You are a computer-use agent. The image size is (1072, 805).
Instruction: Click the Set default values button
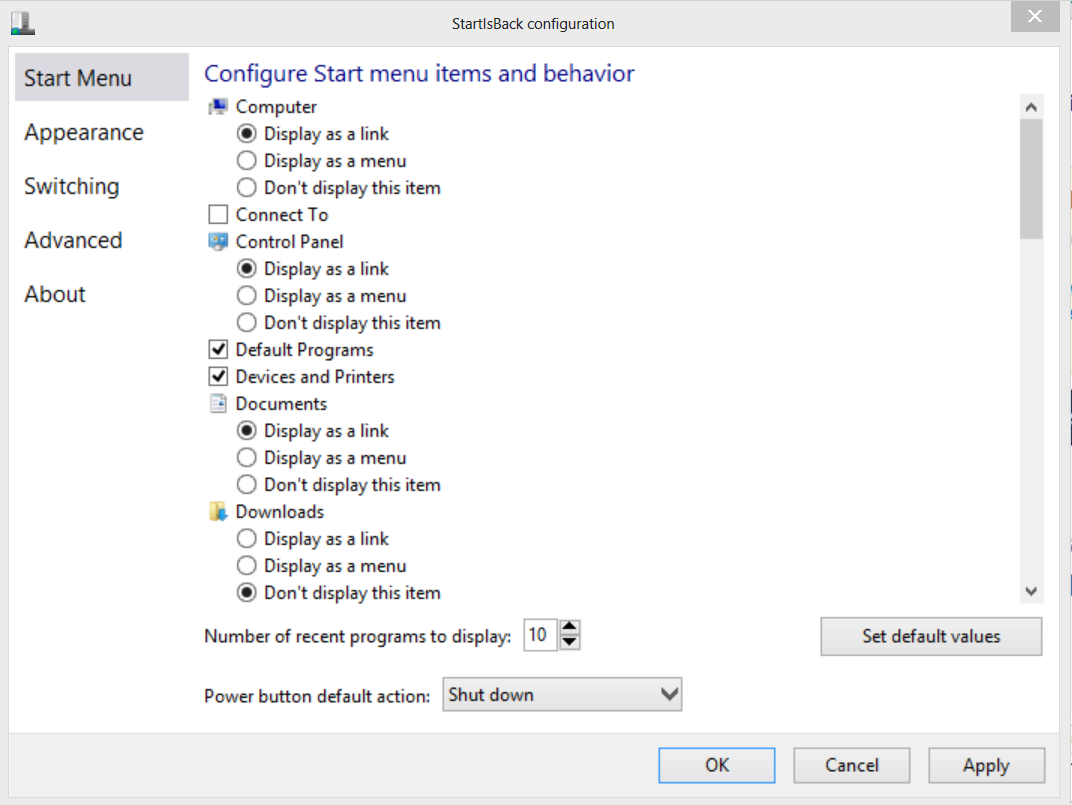(x=931, y=637)
